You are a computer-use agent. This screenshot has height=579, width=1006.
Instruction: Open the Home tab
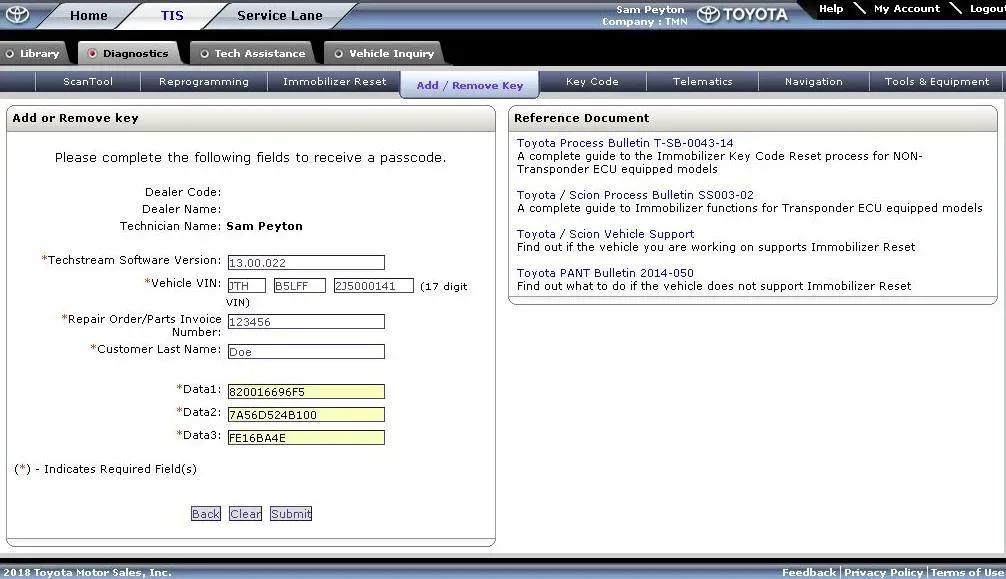point(89,15)
